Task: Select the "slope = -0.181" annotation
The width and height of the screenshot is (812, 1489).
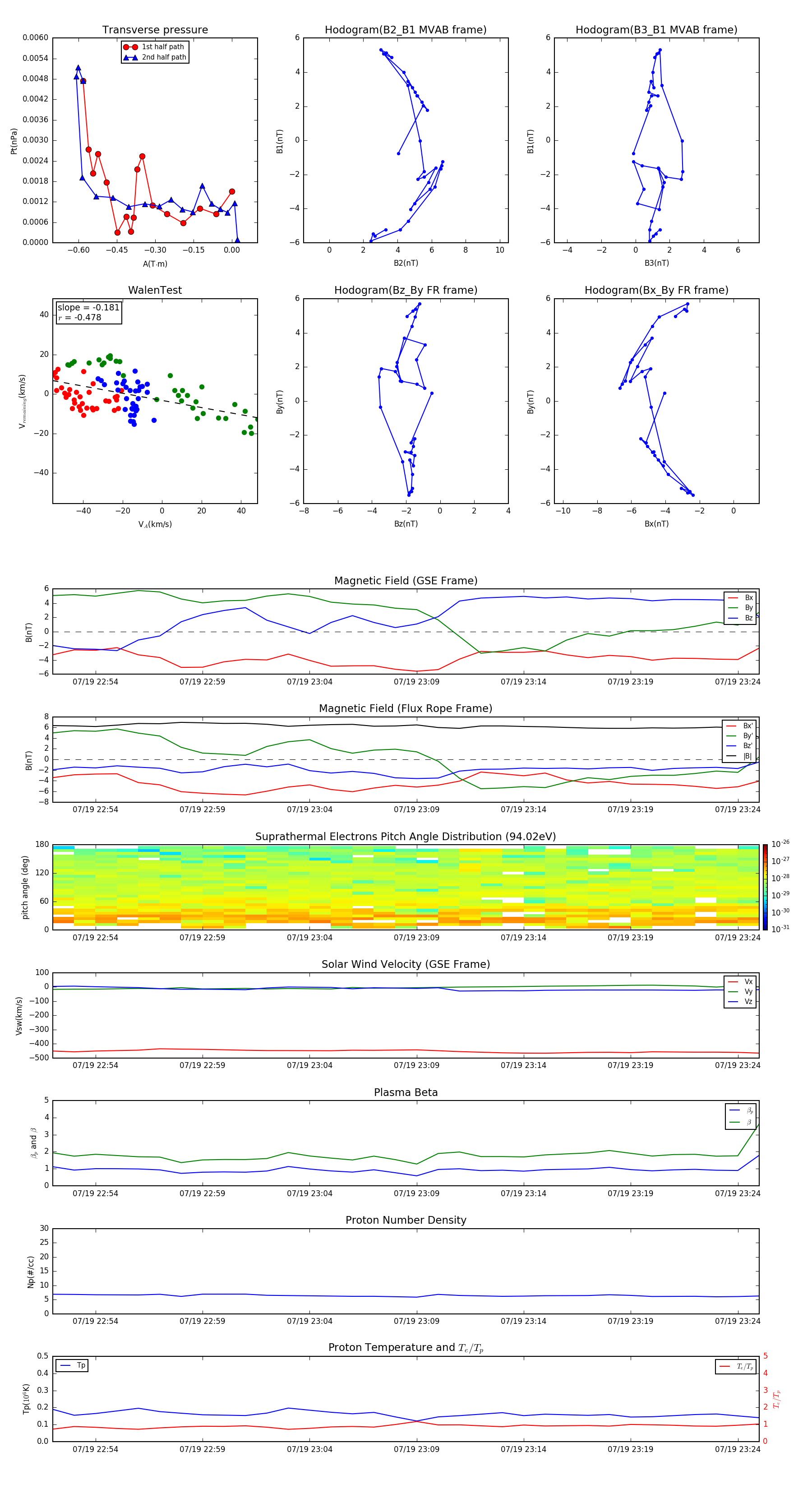Action: (88, 308)
